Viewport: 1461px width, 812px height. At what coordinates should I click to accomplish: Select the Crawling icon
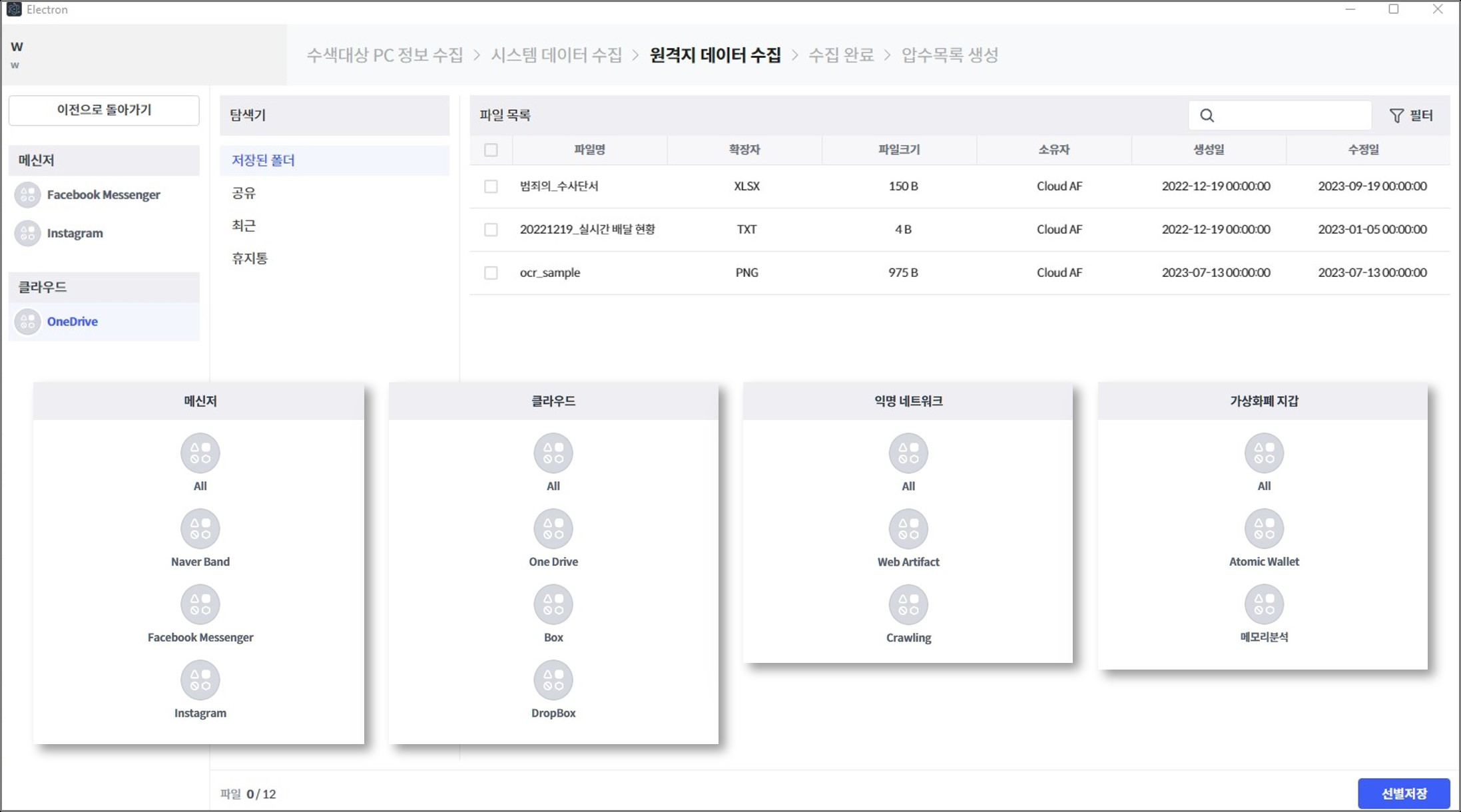pos(908,604)
